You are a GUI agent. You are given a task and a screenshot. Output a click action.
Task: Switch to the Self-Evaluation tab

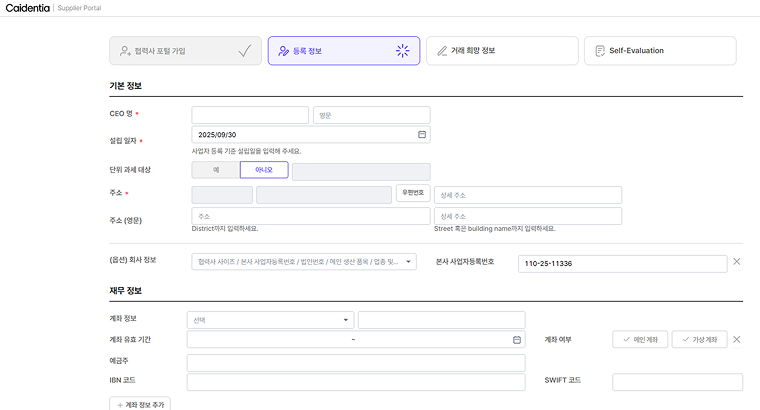(660, 51)
